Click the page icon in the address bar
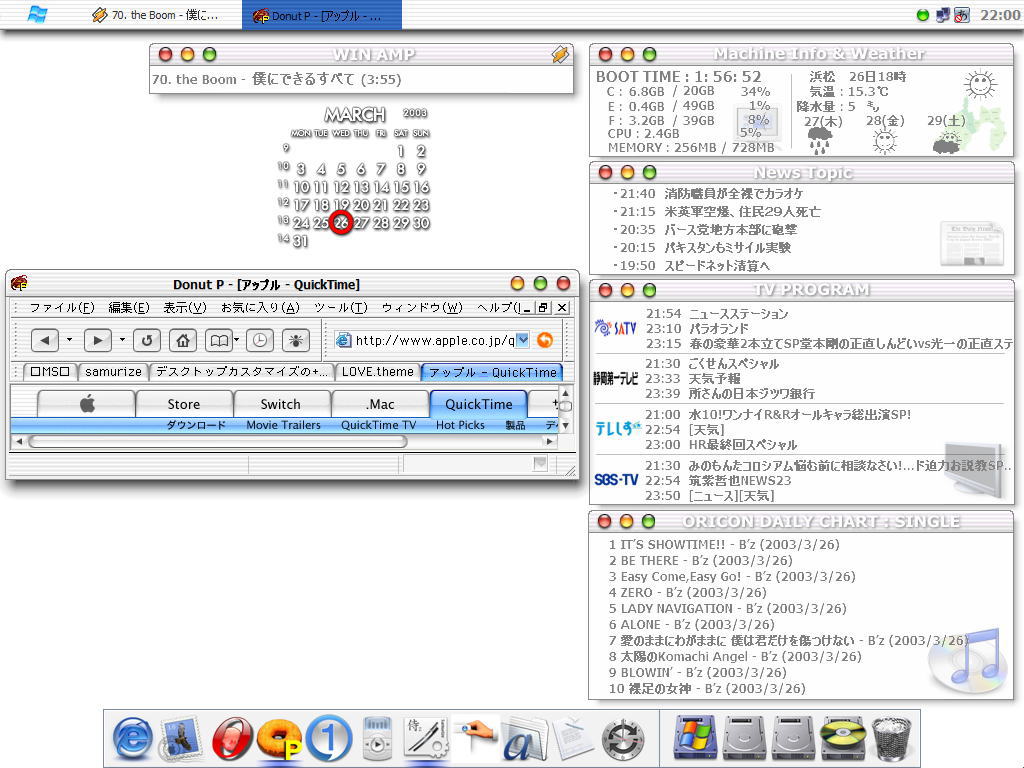Screen dimensions: 1024x768 tap(343, 340)
